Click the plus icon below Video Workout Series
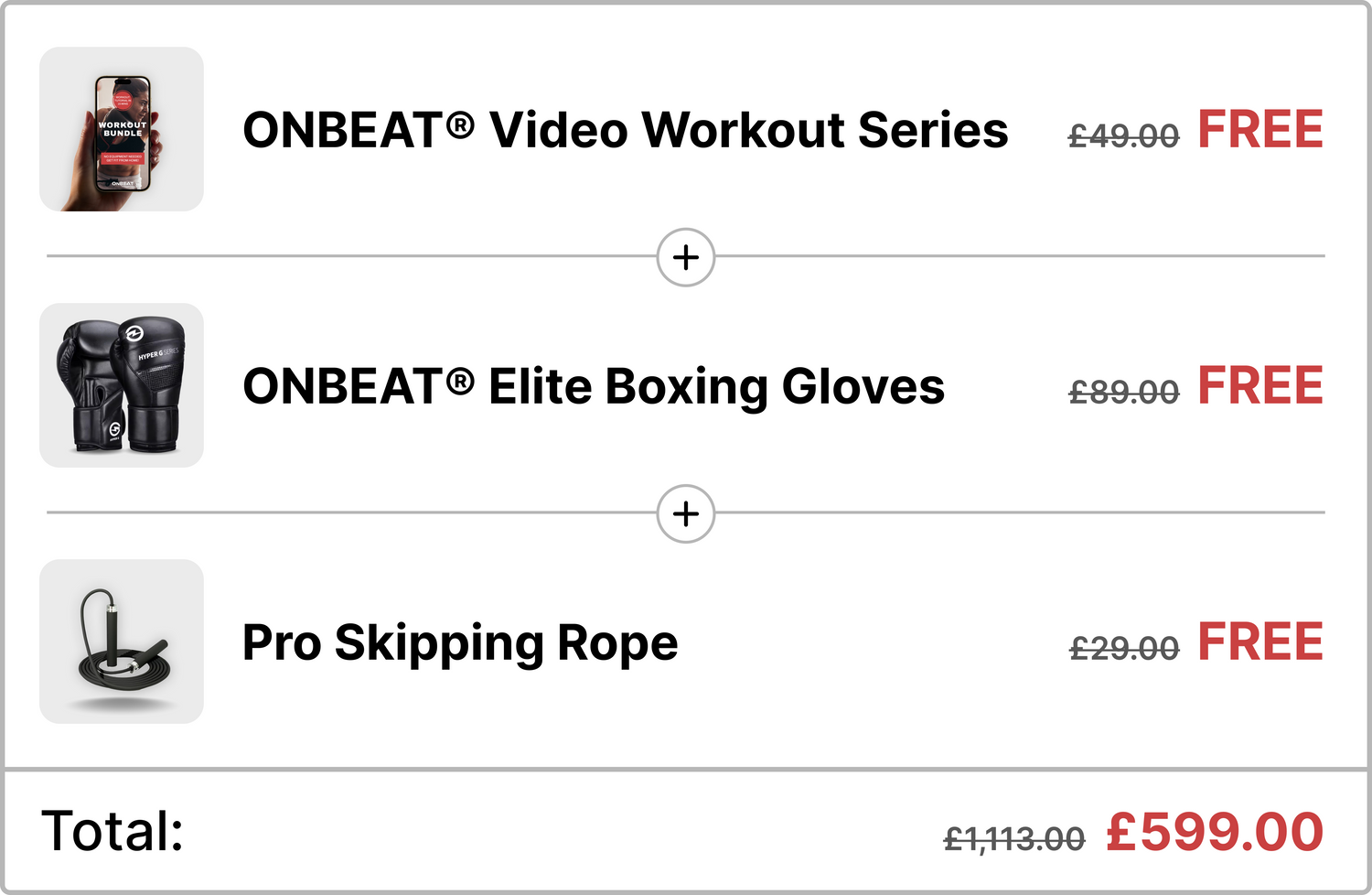This screenshot has height=895, width=1372. point(686,257)
